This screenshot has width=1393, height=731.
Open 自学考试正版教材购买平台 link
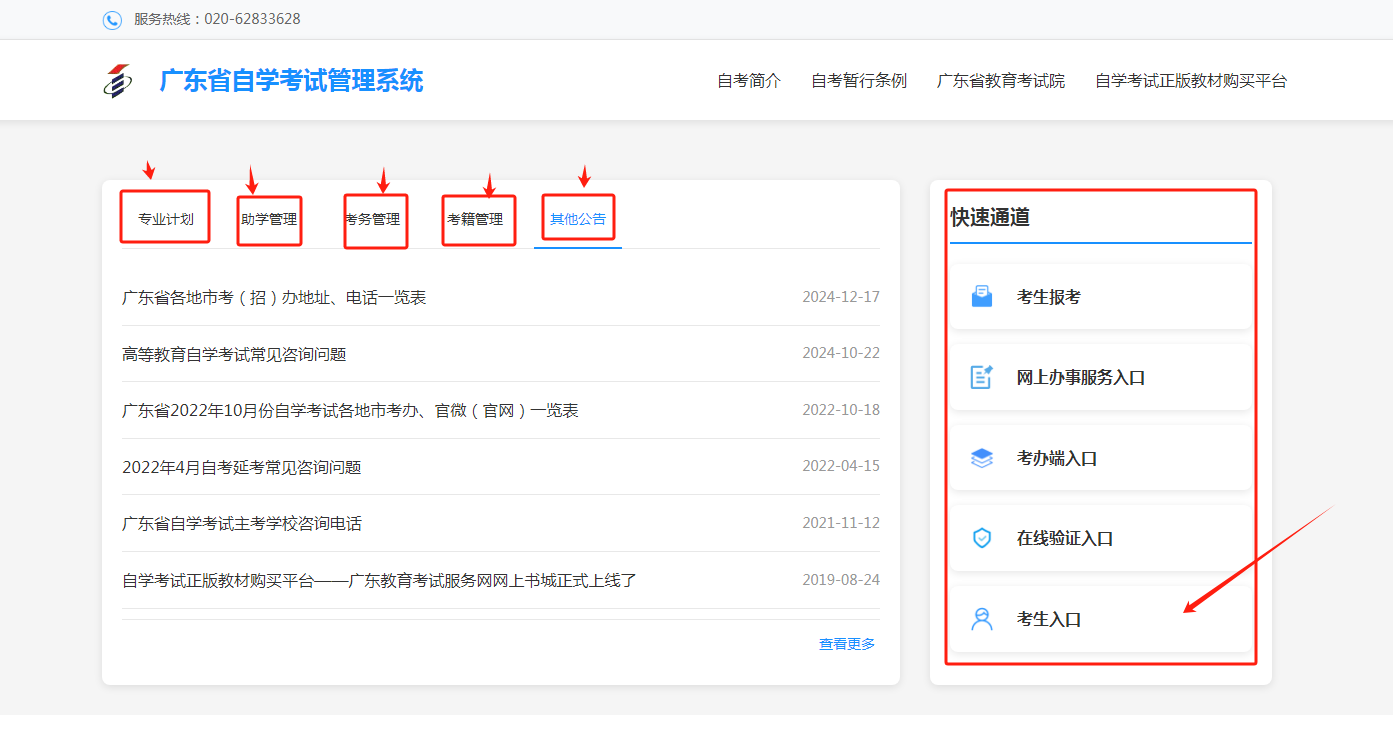click(1191, 81)
